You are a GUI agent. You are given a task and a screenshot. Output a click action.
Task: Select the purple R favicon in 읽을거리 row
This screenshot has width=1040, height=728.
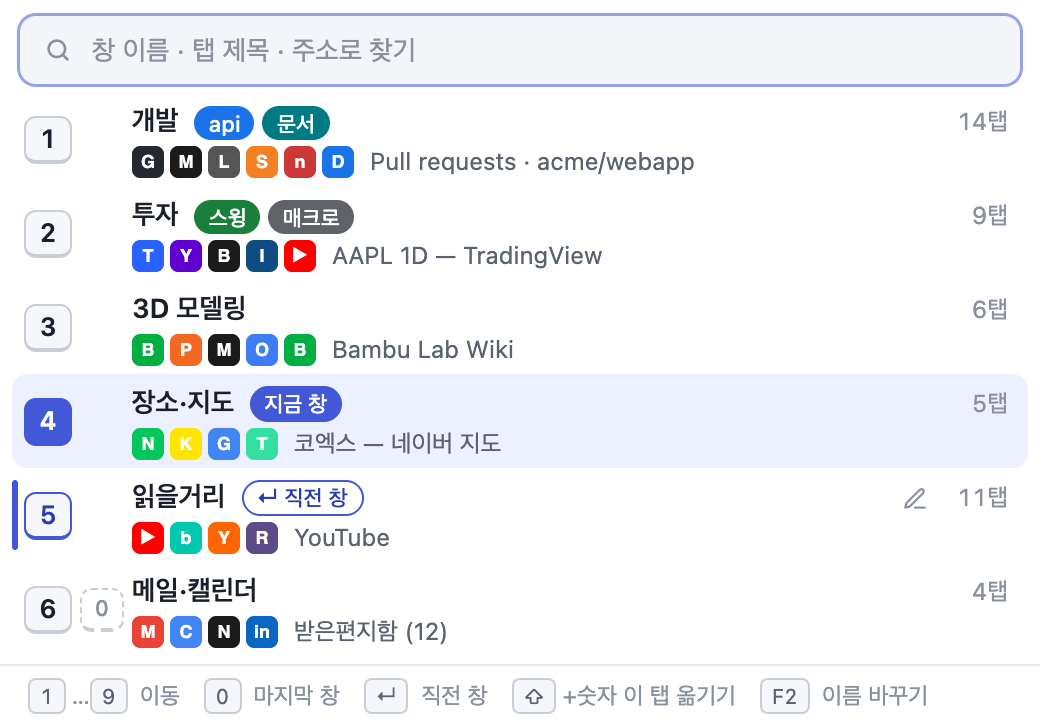click(x=262, y=538)
